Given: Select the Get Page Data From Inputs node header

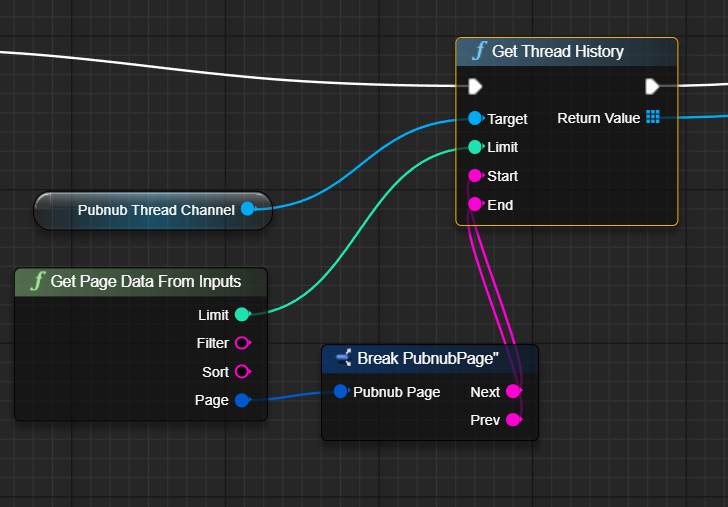Looking at the screenshot, I should point(145,282).
